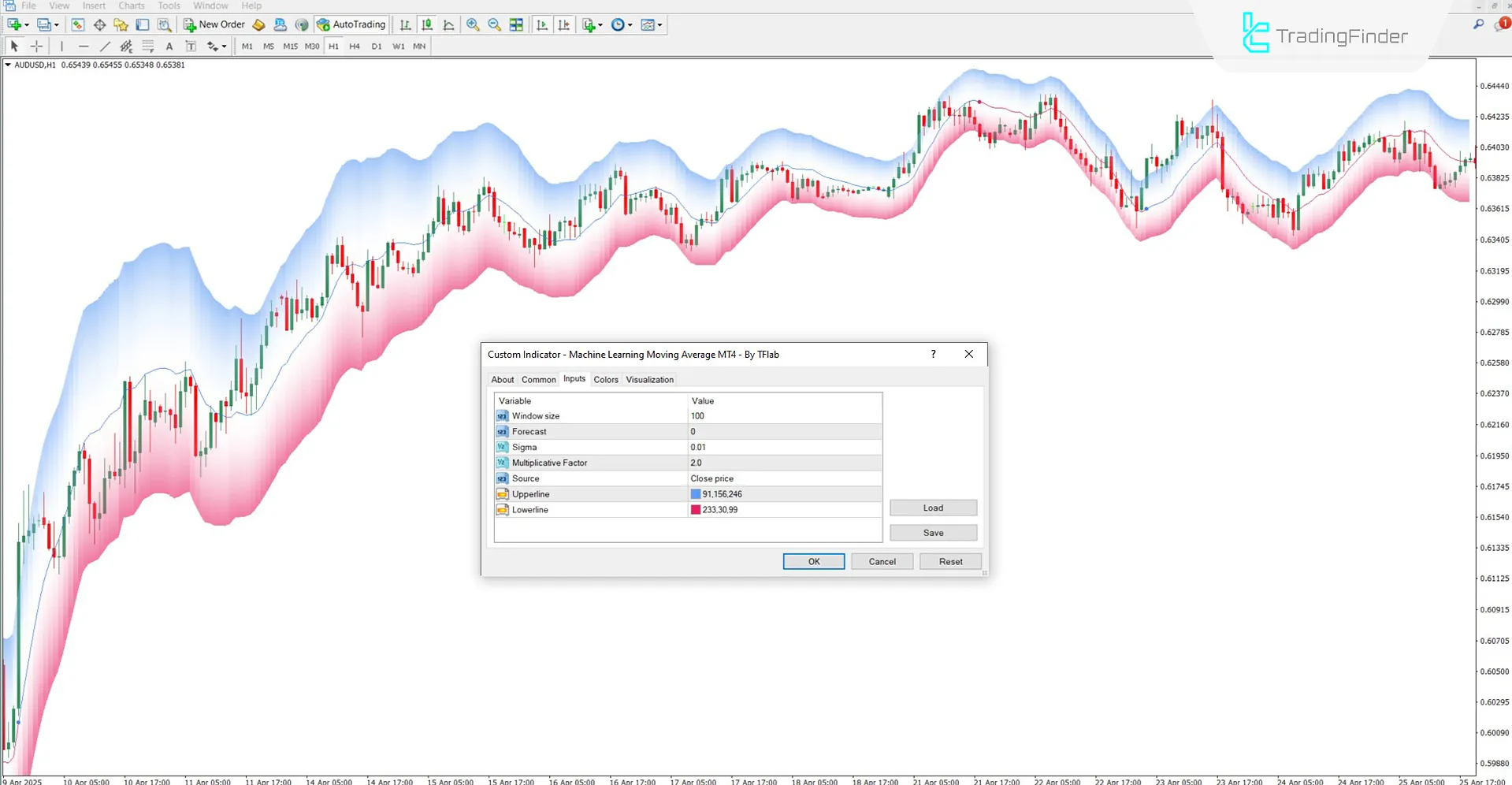Open a New Order window
Screen dimensions: 1512x785
(x=214, y=24)
